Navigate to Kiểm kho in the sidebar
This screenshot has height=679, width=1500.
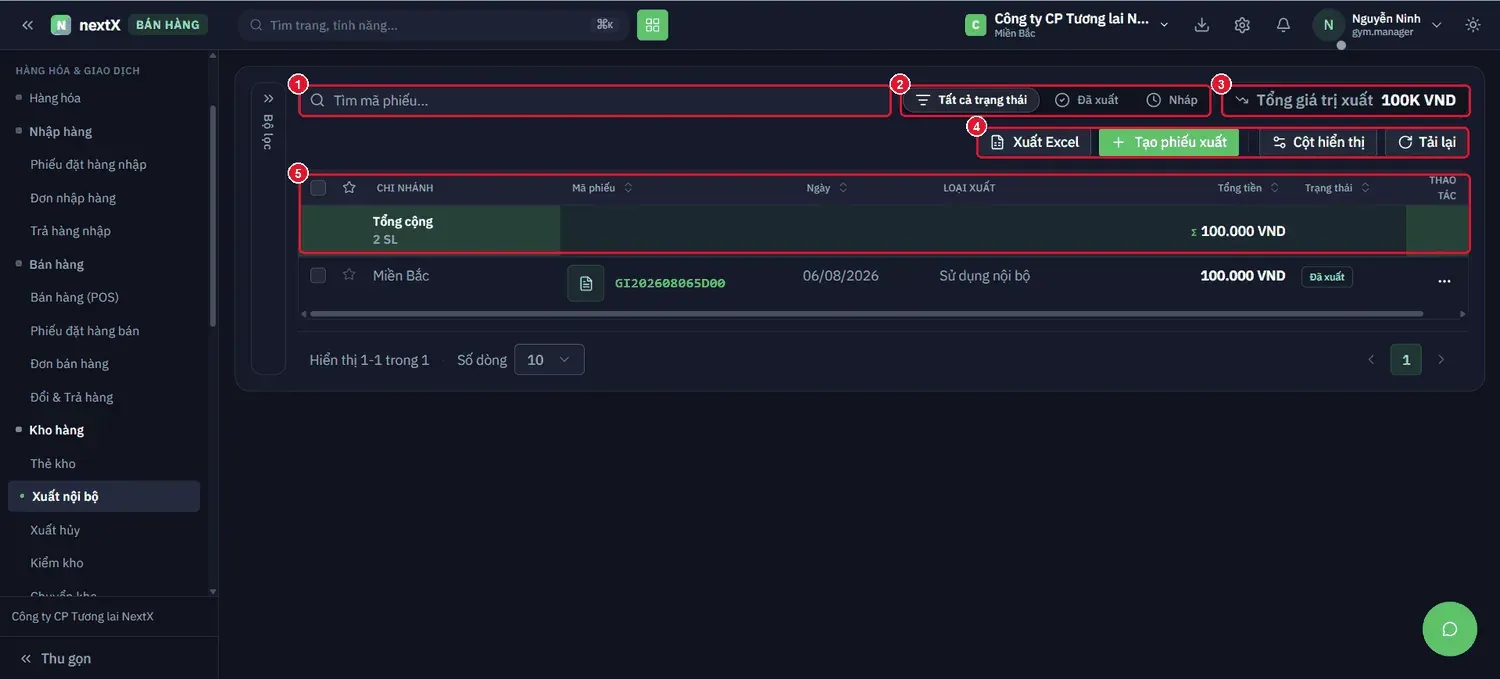coord(57,563)
